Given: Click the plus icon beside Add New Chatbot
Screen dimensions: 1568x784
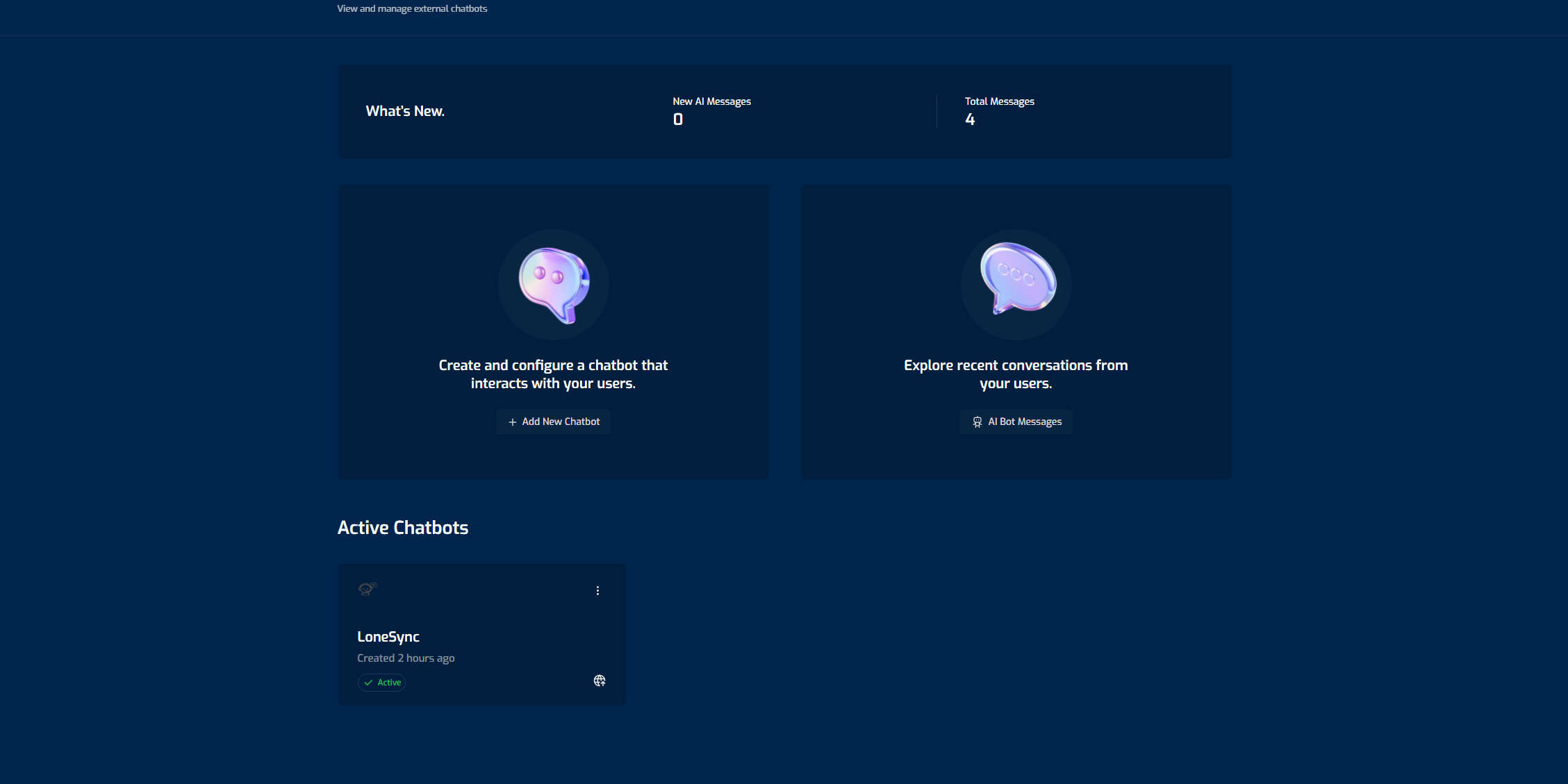Looking at the screenshot, I should (x=513, y=422).
